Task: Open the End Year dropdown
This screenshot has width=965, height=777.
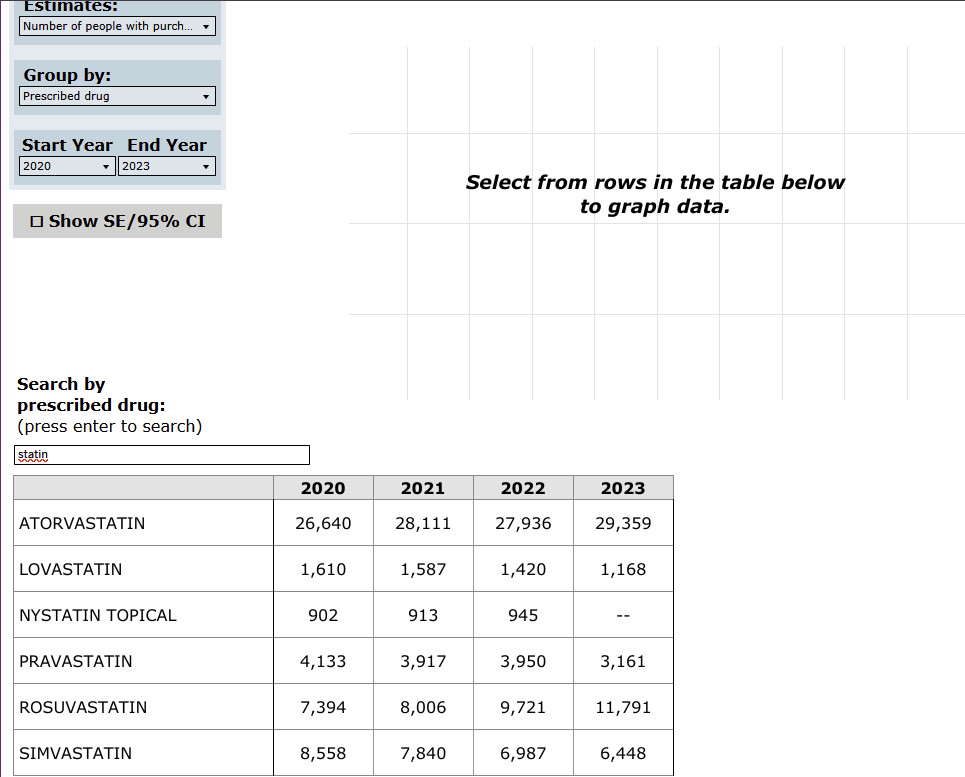Action: [166, 166]
